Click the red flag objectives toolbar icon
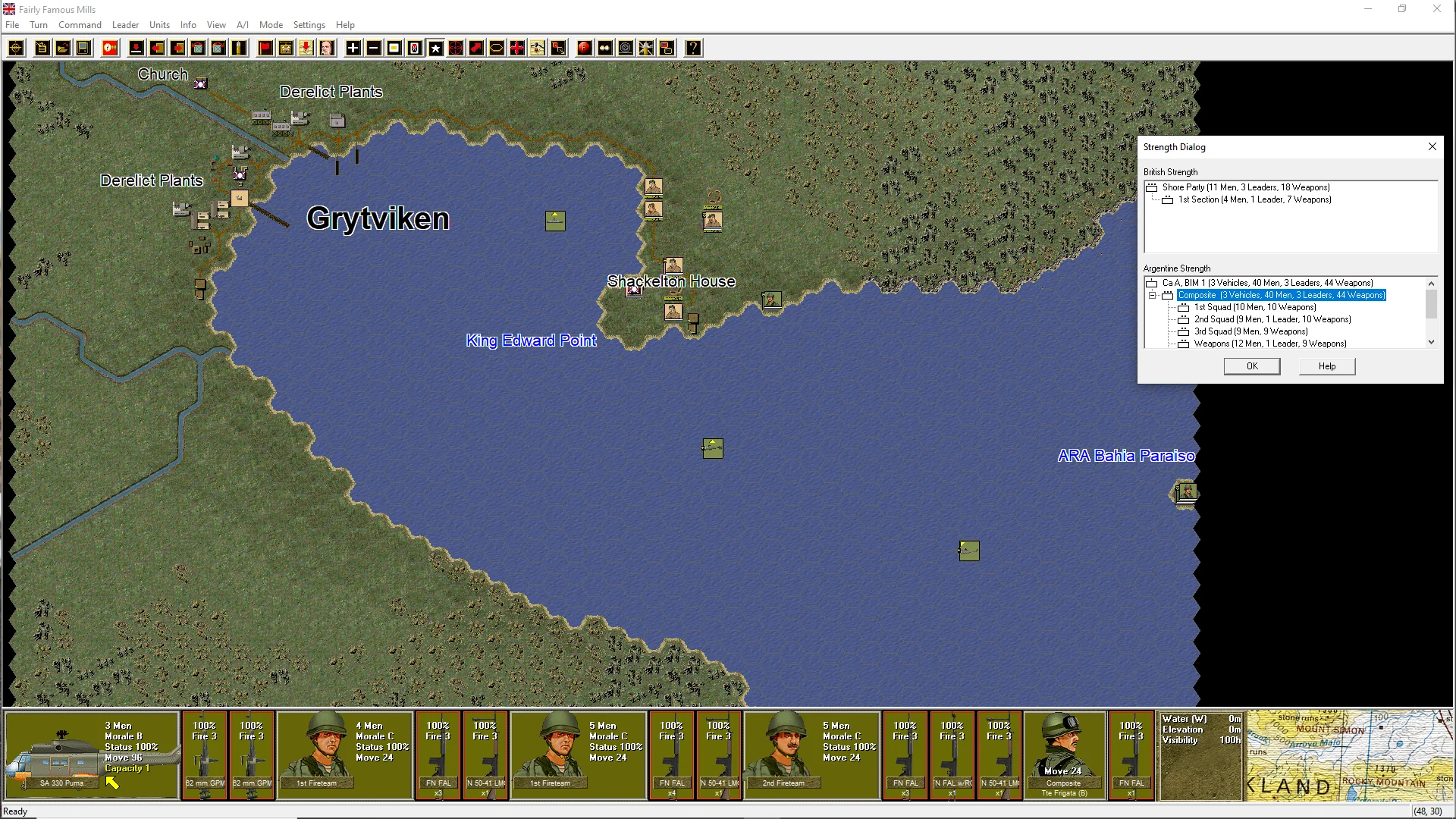1456x819 pixels. pos(265,49)
